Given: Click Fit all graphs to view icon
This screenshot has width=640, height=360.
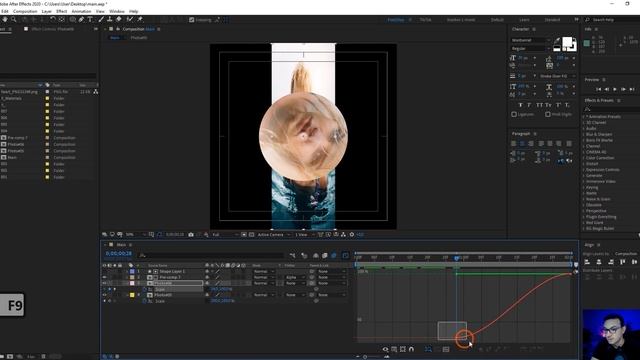Looking at the screenshot, I should (446, 349).
